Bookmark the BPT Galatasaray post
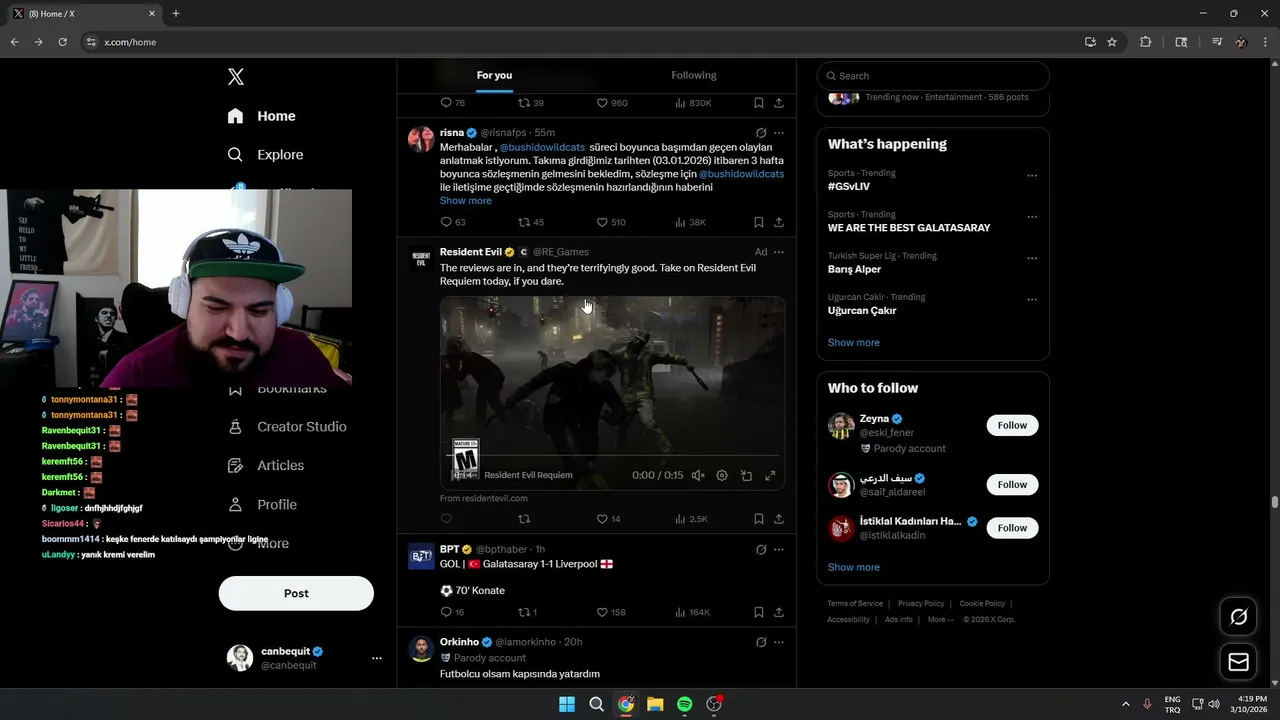This screenshot has height=720, width=1280. (x=759, y=612)
